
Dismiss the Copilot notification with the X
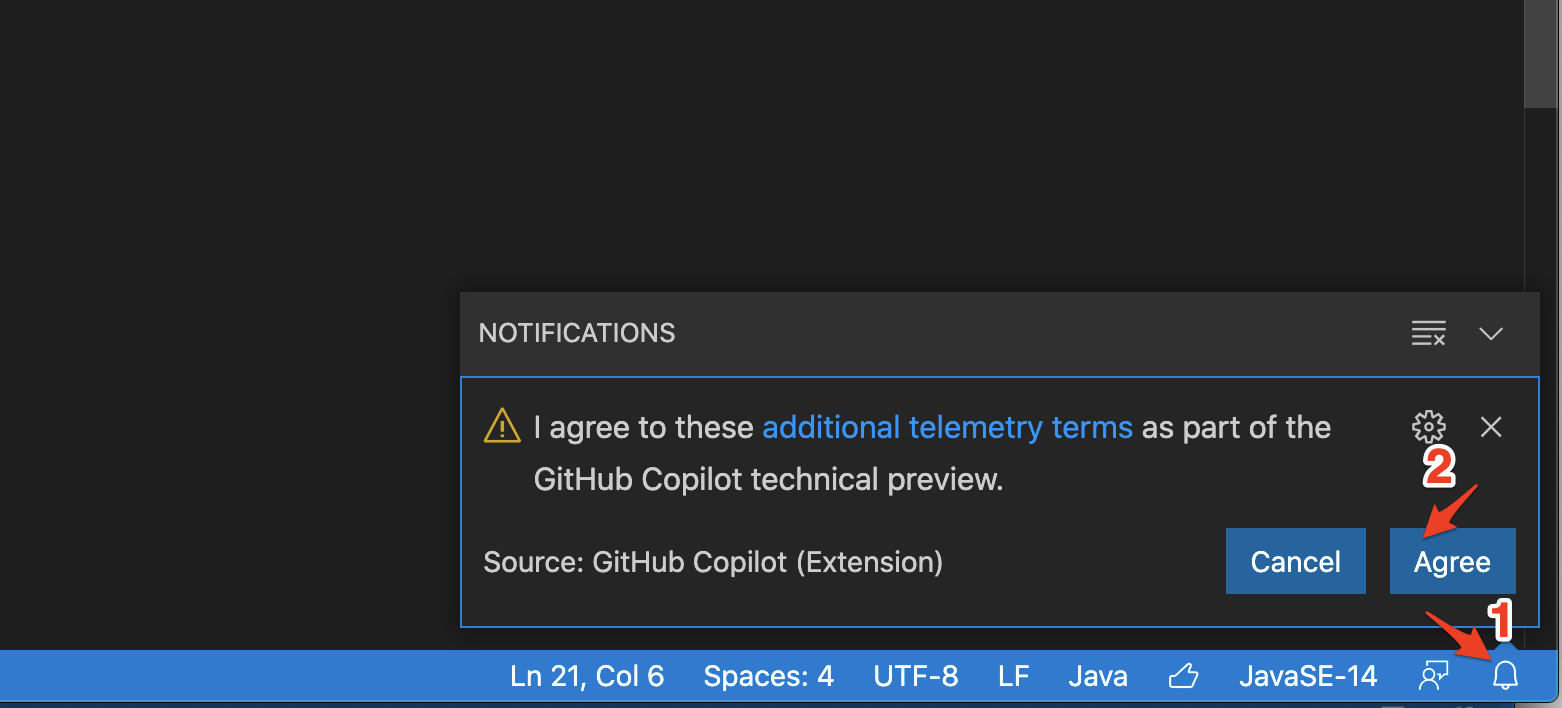click(x=1491, y=427)
